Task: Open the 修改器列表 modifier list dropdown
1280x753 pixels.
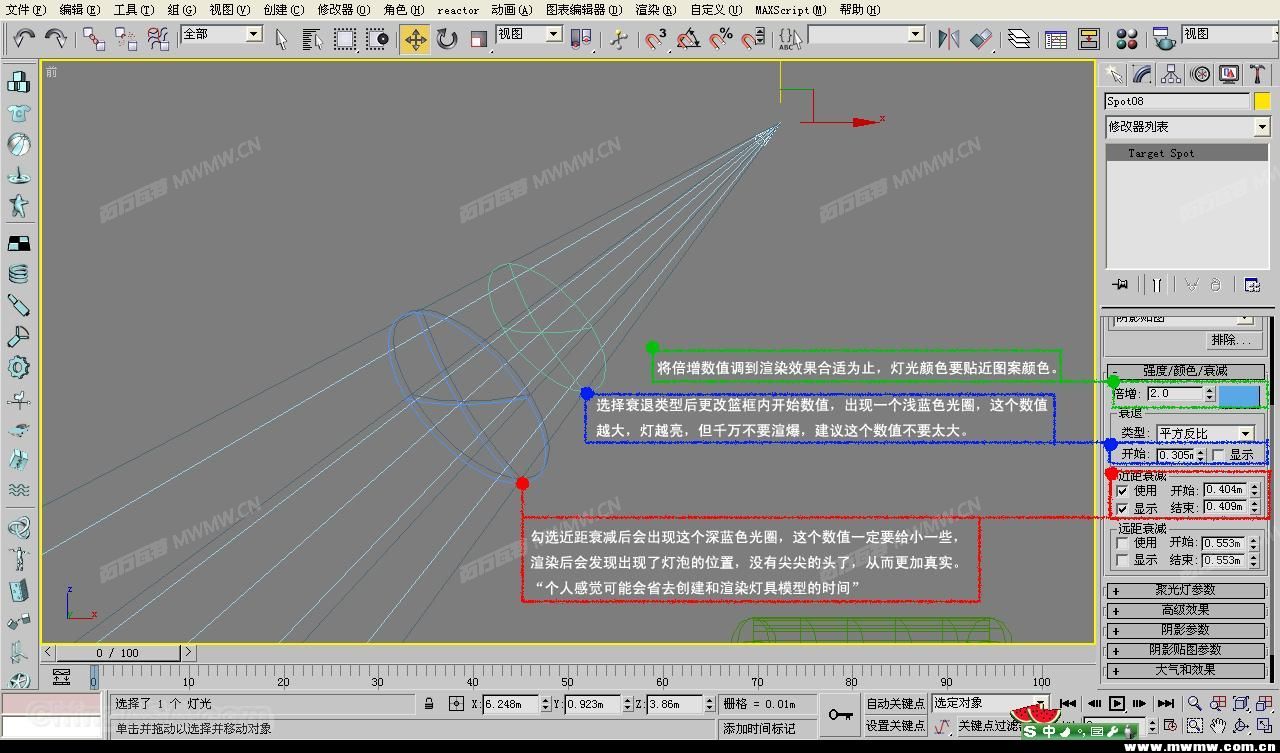Action: tap(1187, 127)
